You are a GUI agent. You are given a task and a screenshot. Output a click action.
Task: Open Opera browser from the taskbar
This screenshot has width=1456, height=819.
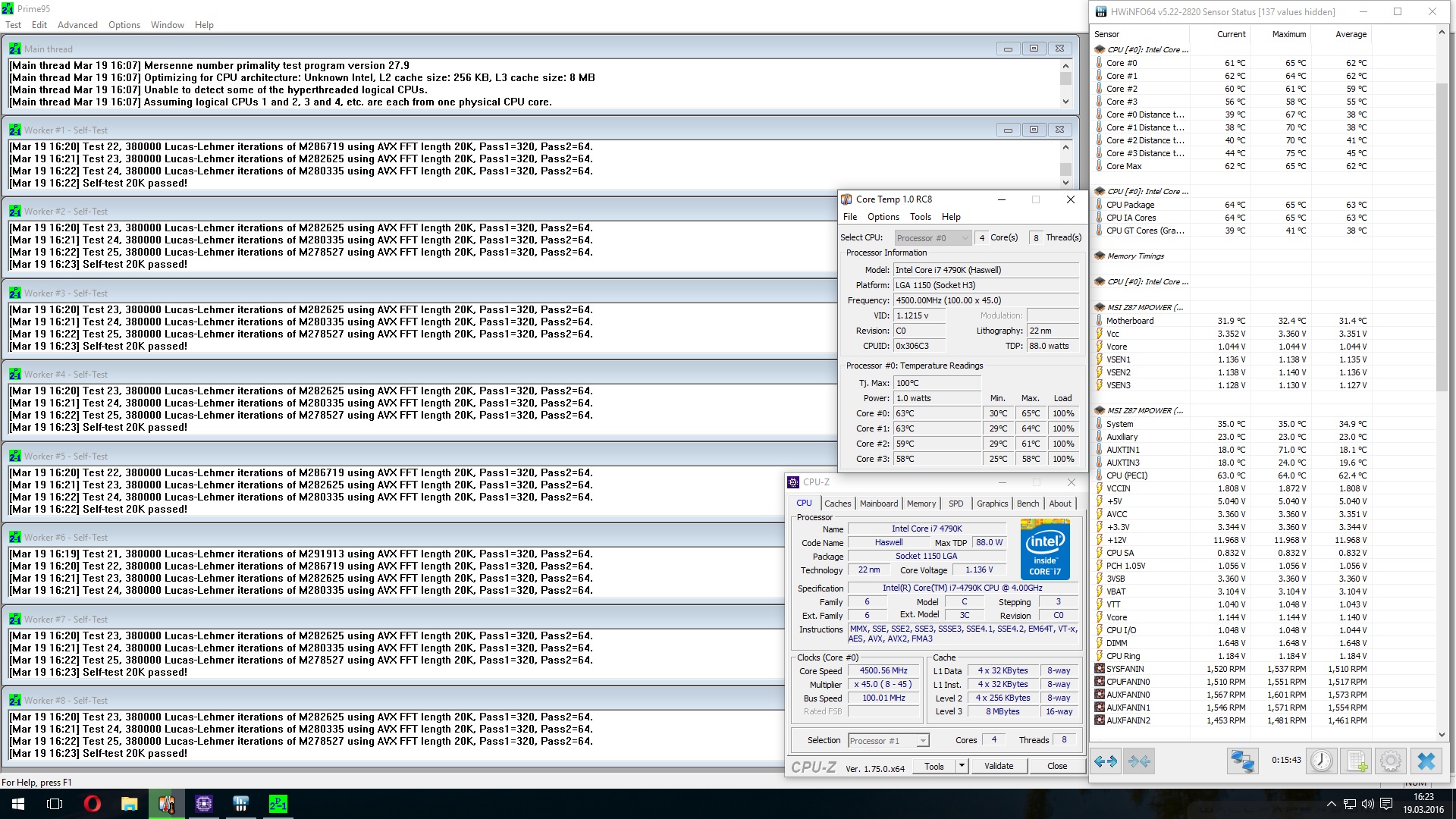92,804
